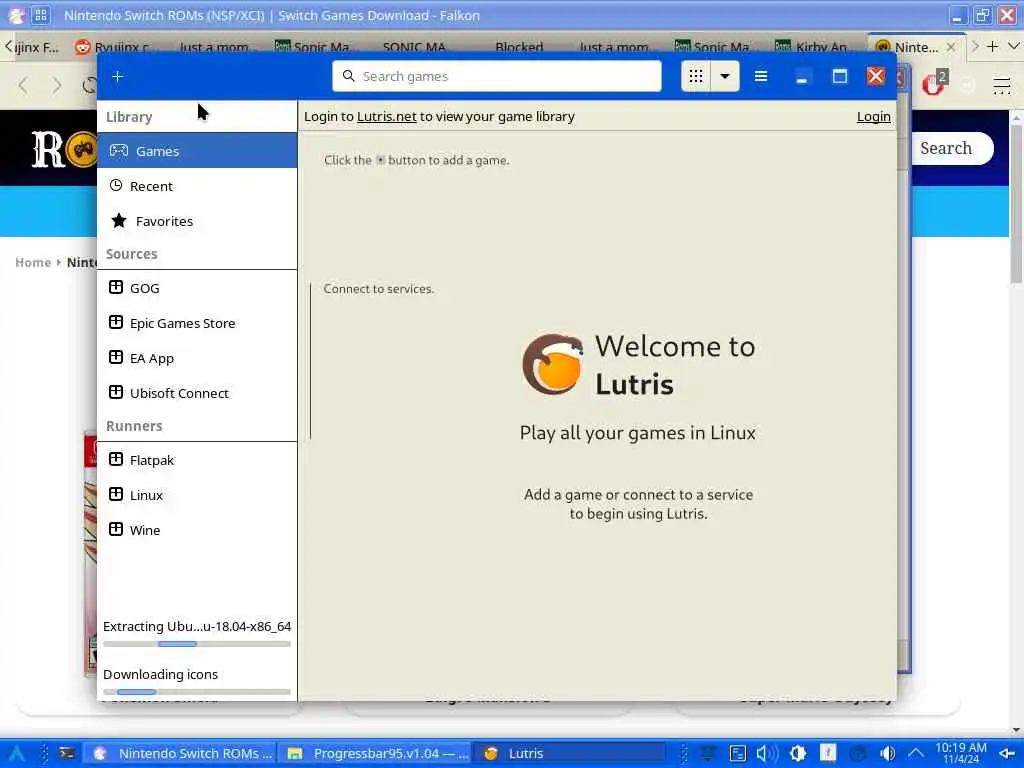Image resolution: width=1024 pixels, height=768 pixels.
Task: Select the Epic Games Store source
Action: click(x=197, y=323)
